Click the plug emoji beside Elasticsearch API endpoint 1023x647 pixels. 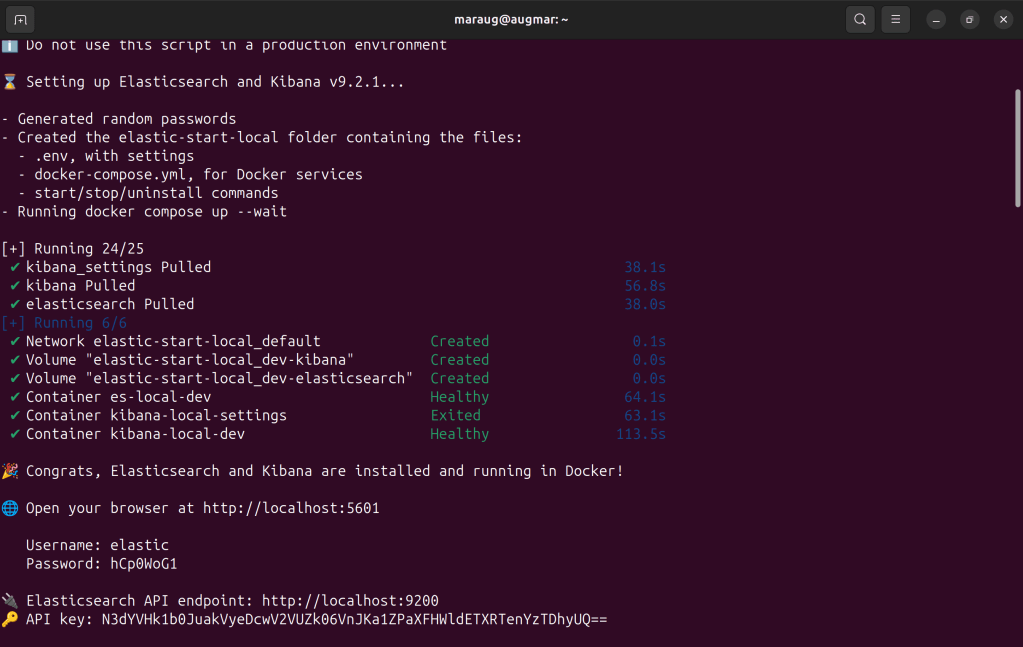[9, 601]
